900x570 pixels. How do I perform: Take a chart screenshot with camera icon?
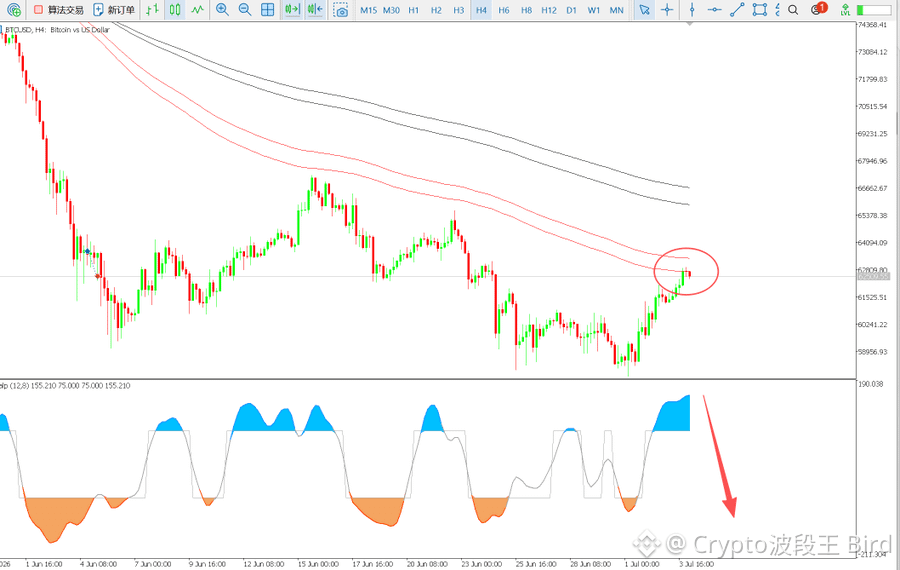pos(341,10)
